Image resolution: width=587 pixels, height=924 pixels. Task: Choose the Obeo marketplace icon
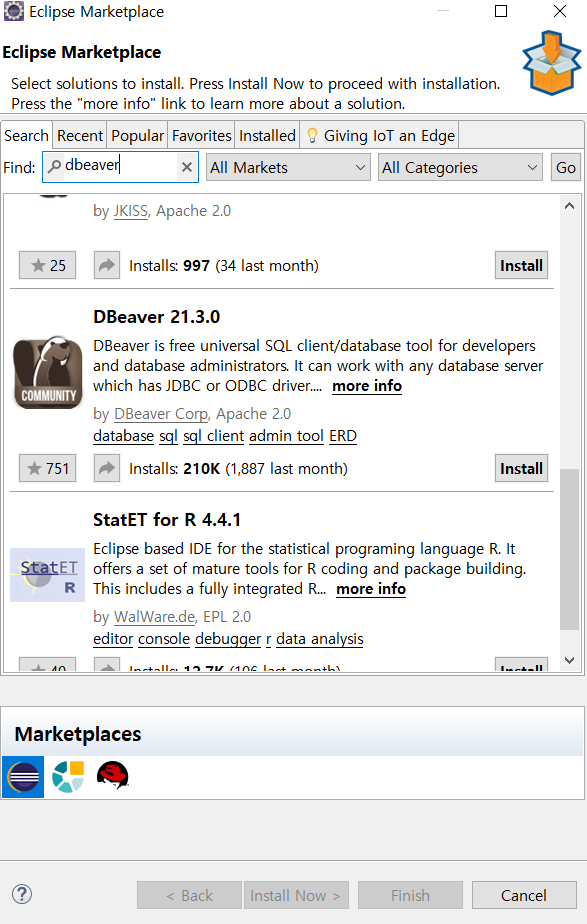click(68, 777)
